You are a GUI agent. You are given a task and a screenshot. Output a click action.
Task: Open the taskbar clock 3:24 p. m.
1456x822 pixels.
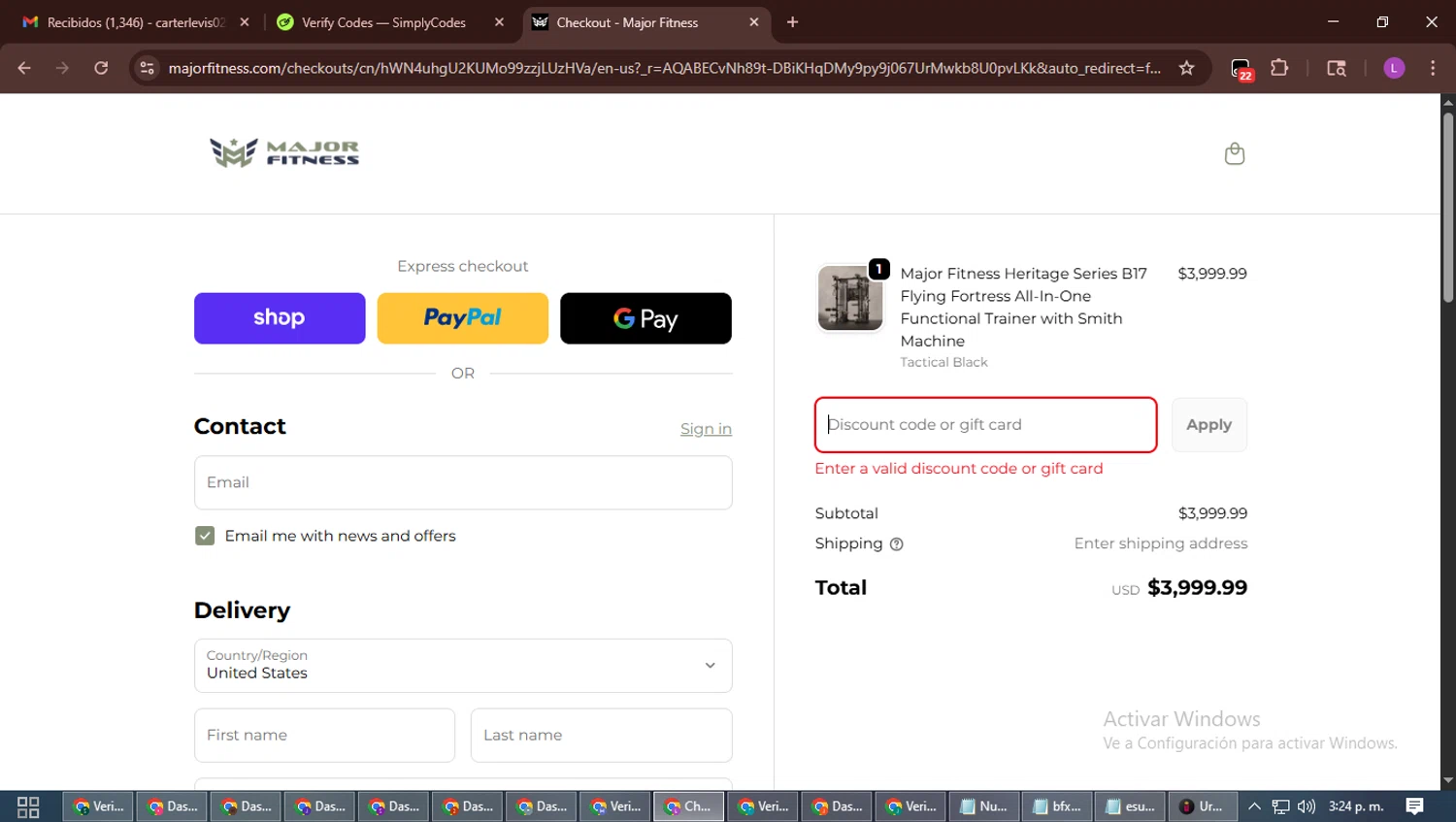pyautogui.click(x=1356, y=806)
